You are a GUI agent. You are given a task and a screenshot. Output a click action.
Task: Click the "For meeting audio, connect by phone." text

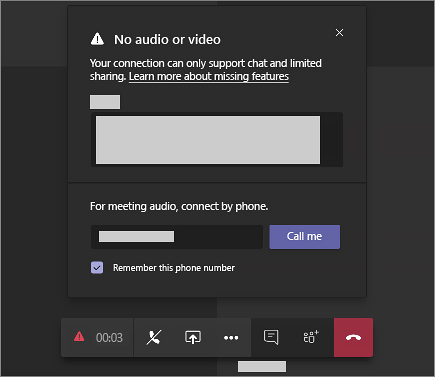coord(179,206)
